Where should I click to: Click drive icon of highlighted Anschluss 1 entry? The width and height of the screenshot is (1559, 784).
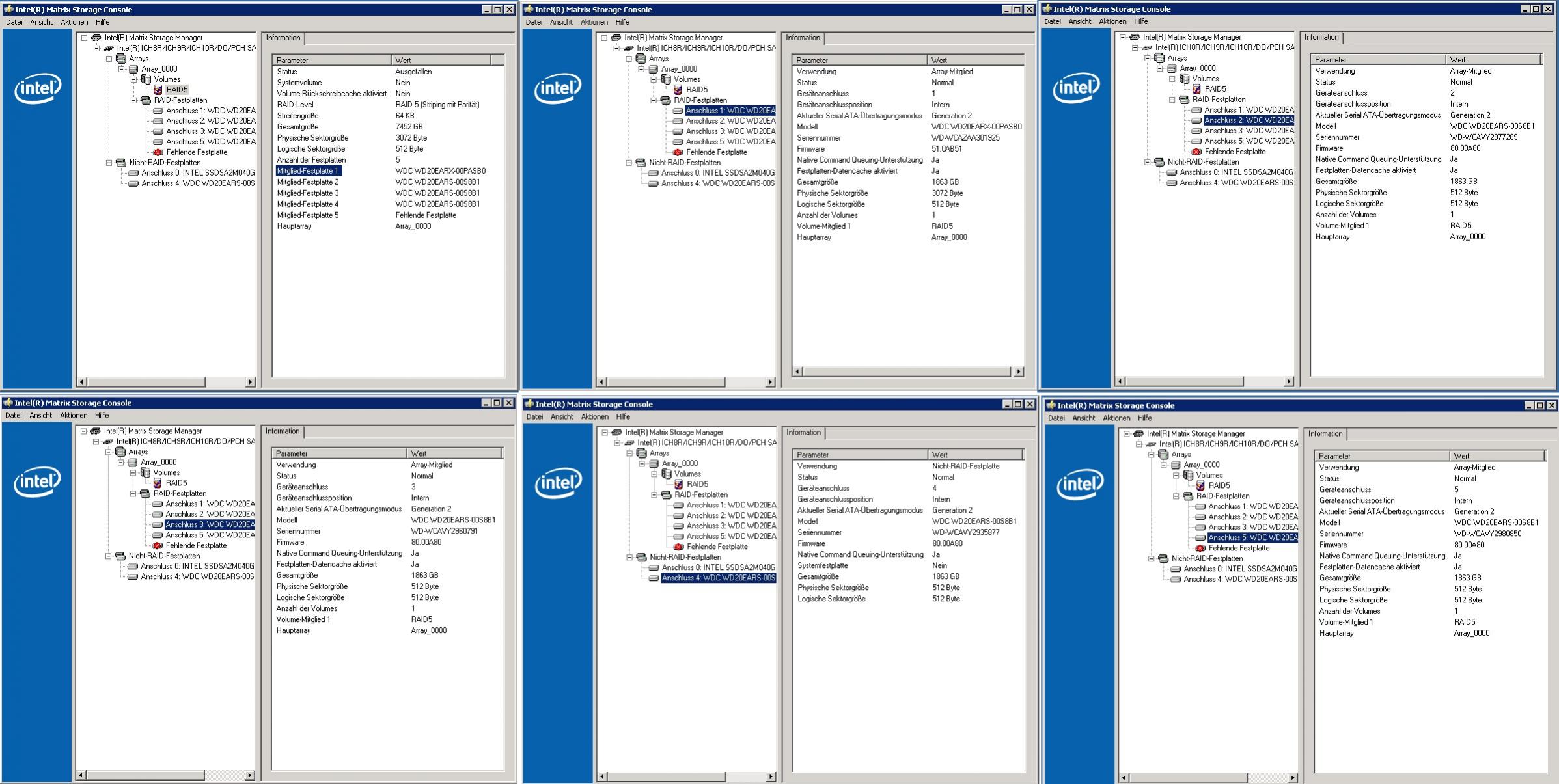coord(678,111)
